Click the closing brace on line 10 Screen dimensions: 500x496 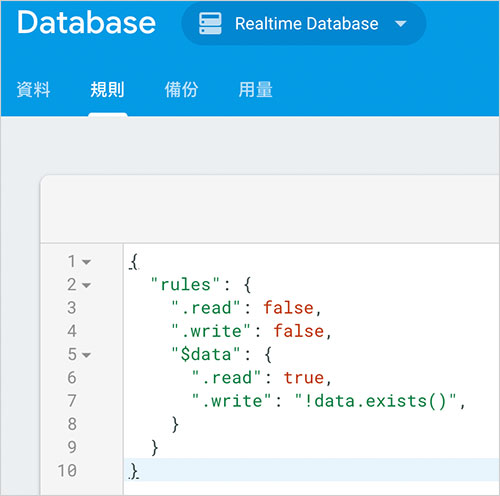[x=134, y=471]
